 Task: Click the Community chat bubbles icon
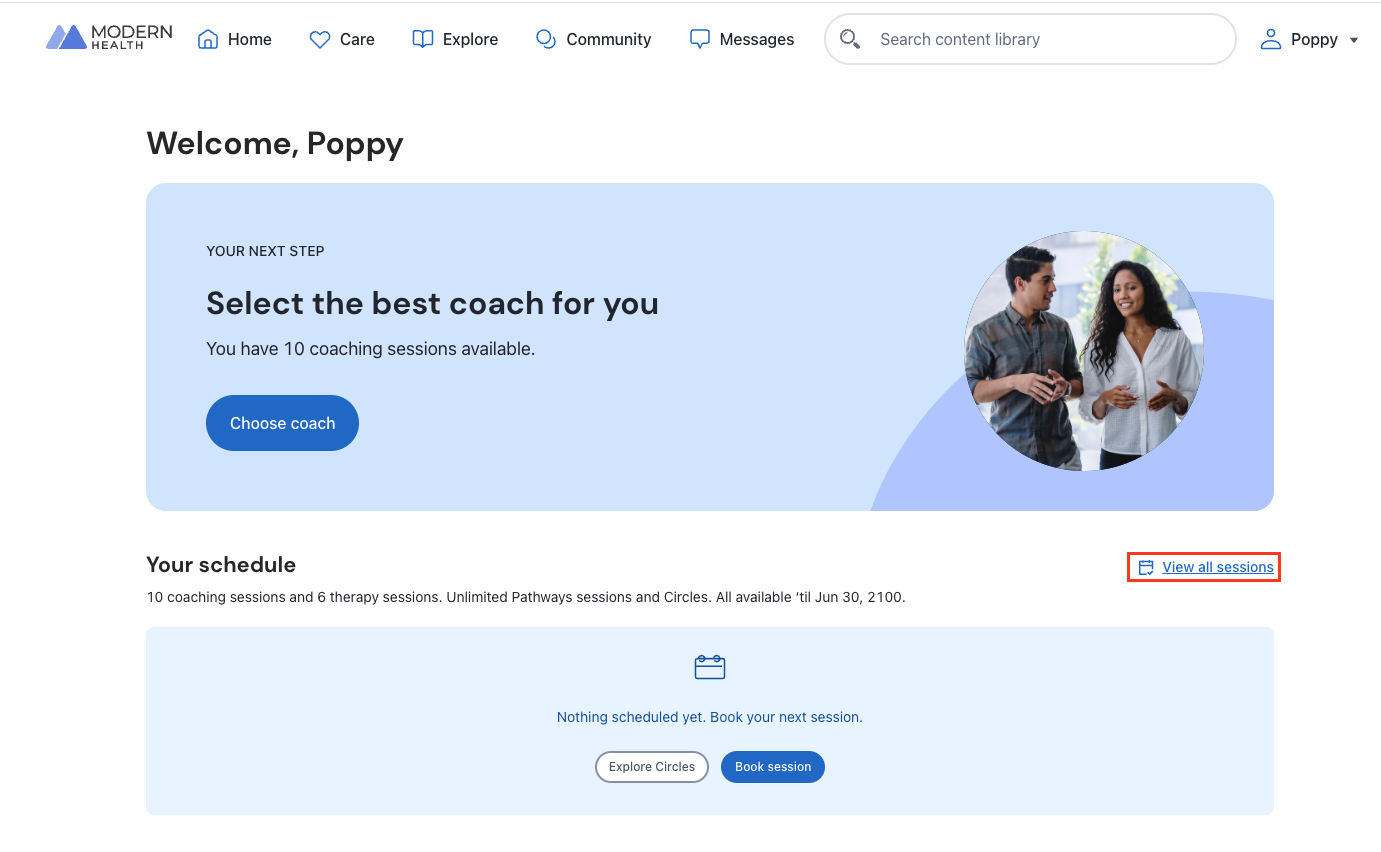[546, 39]
